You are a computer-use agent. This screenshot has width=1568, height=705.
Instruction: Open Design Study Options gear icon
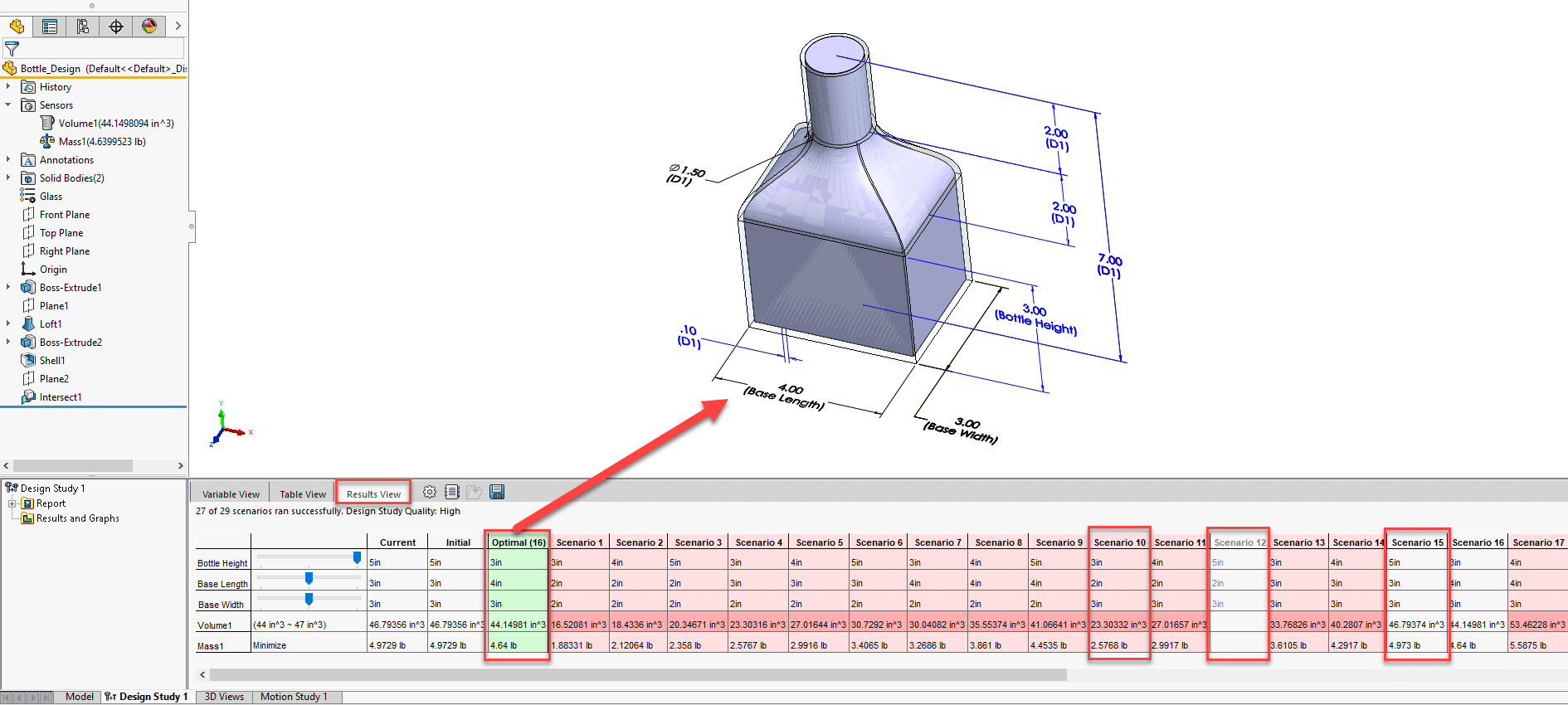[430, 492]
